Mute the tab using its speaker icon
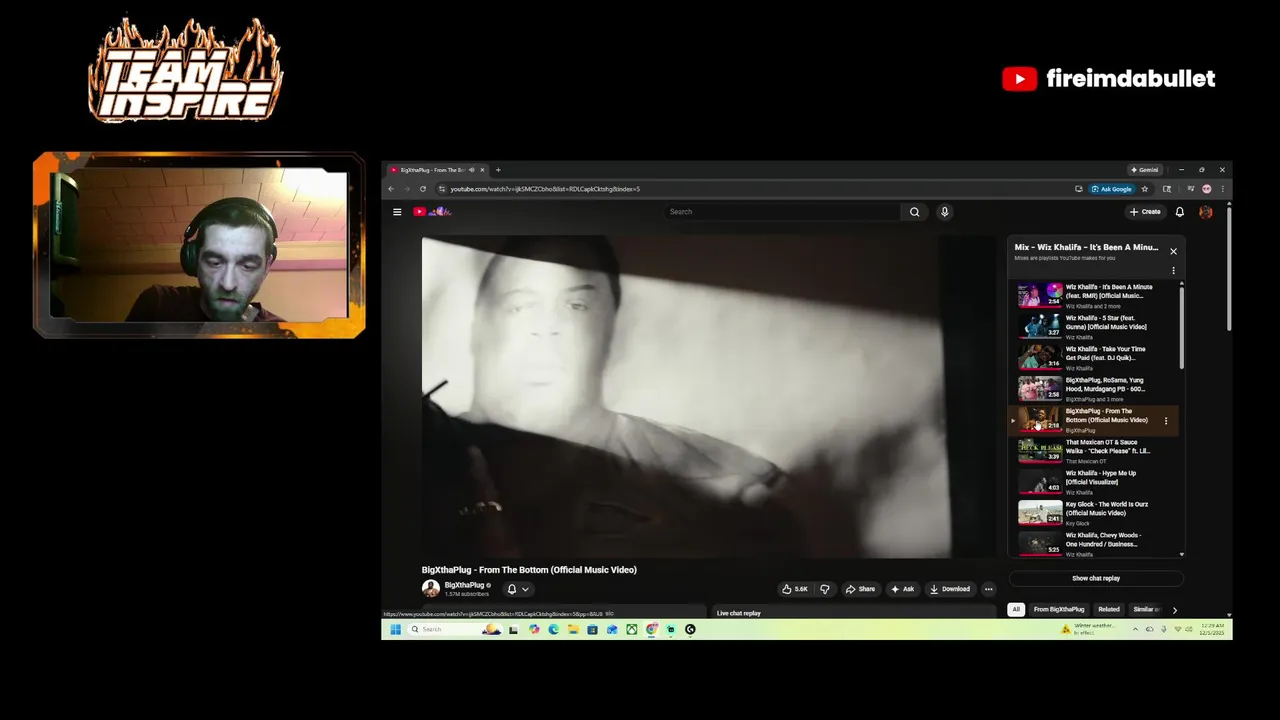Viewport: 1280px width, 720px height. (x=472, y=170)
